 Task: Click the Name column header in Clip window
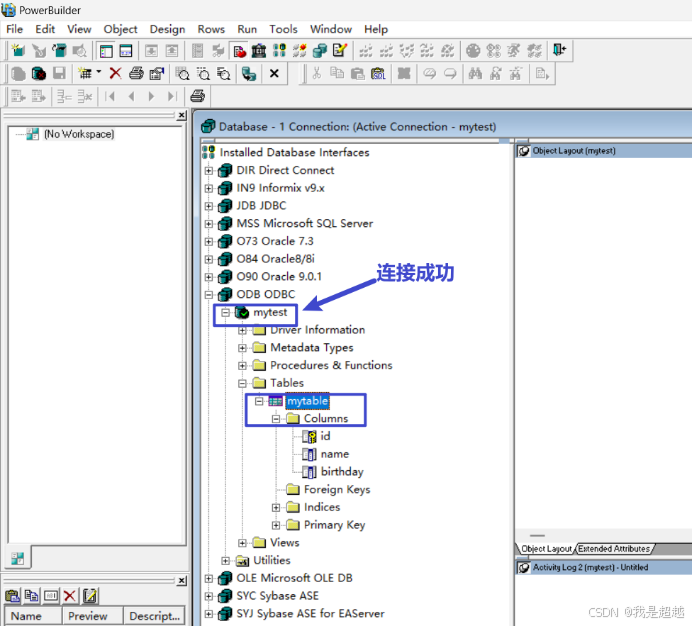(x=33, y=616)
